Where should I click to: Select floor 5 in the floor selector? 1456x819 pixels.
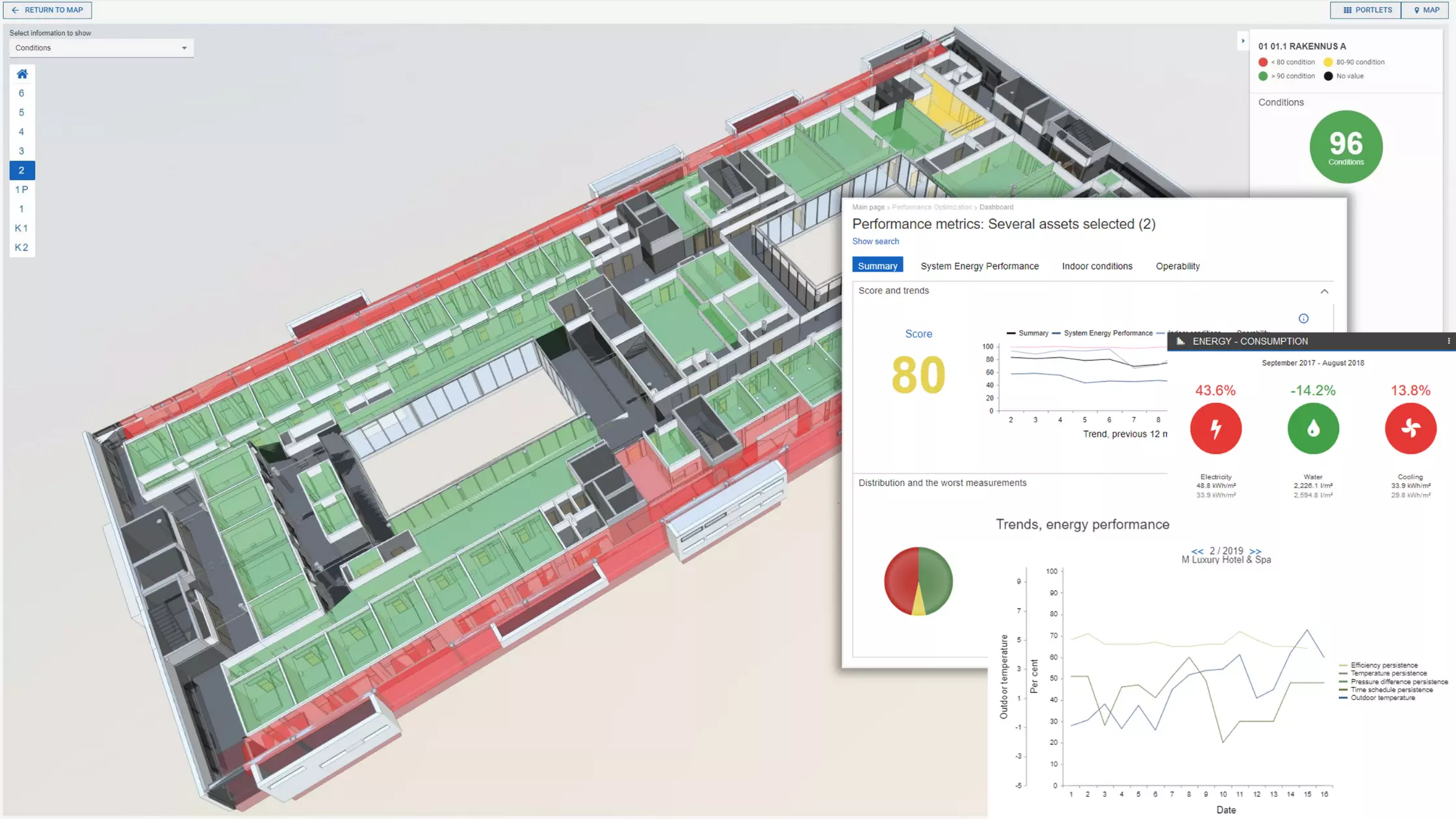click(x=21, y=112)
